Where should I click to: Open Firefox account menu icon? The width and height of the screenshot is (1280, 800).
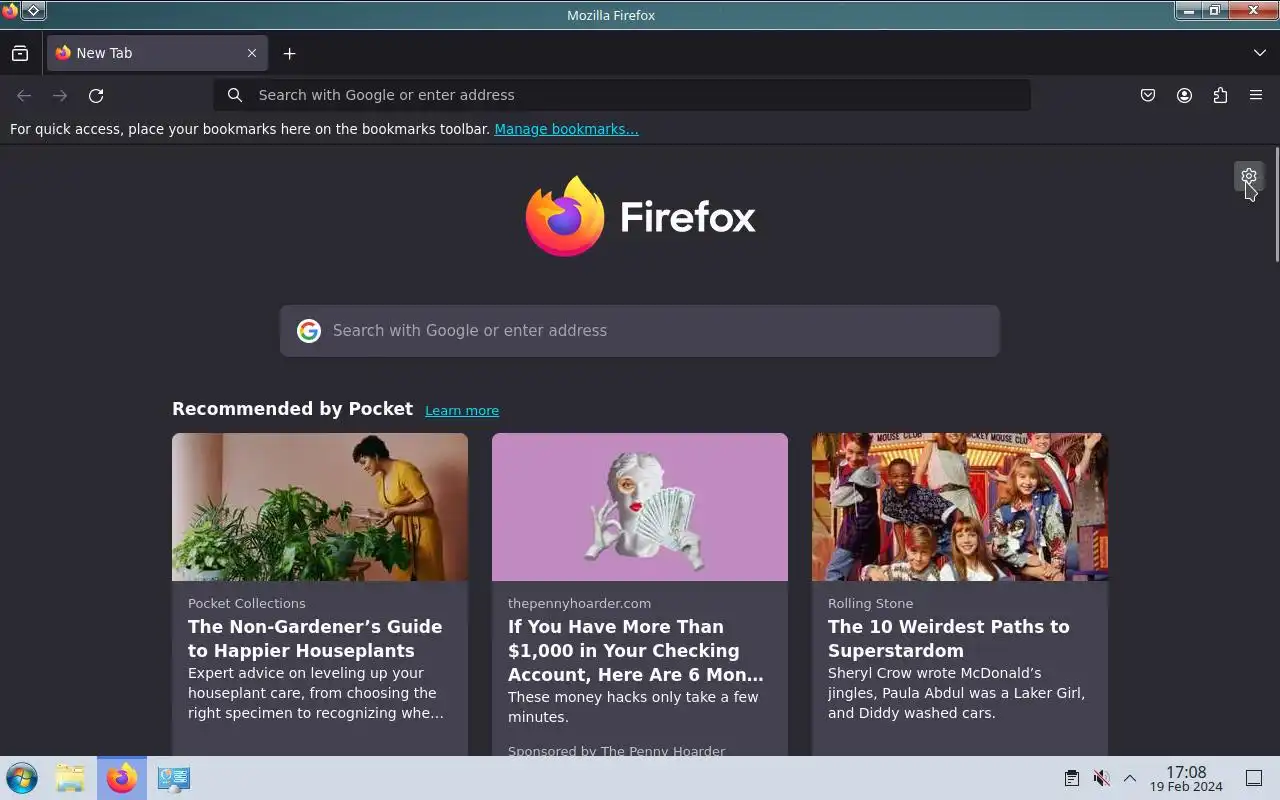pyautogui.click(x=1184, y=95)
